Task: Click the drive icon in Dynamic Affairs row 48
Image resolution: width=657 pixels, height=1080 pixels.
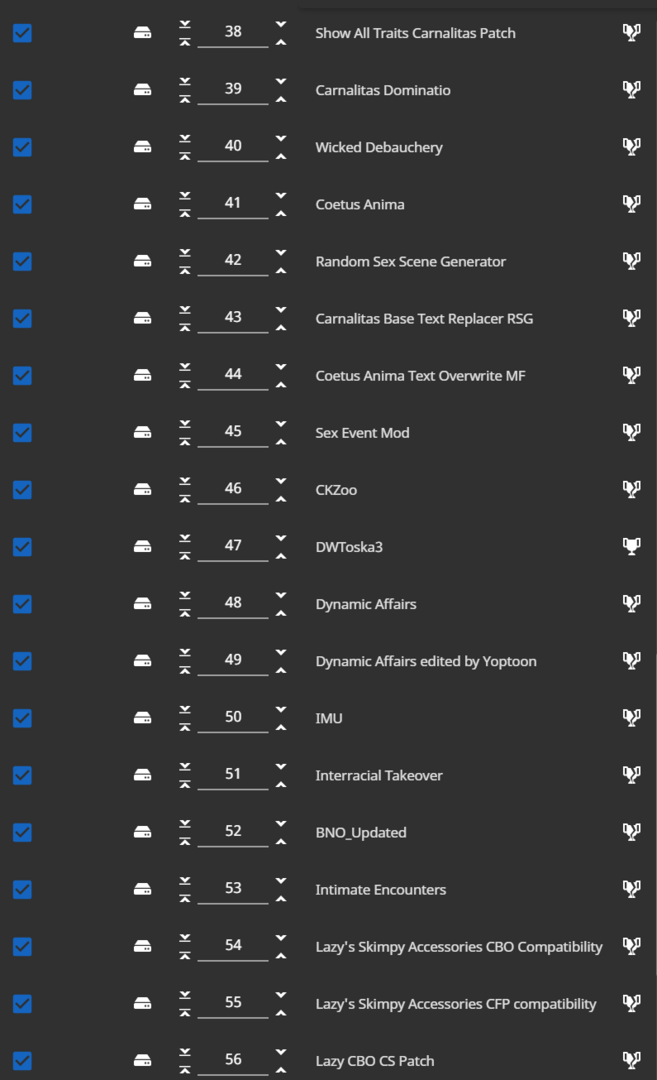Action: coord(143,603)
